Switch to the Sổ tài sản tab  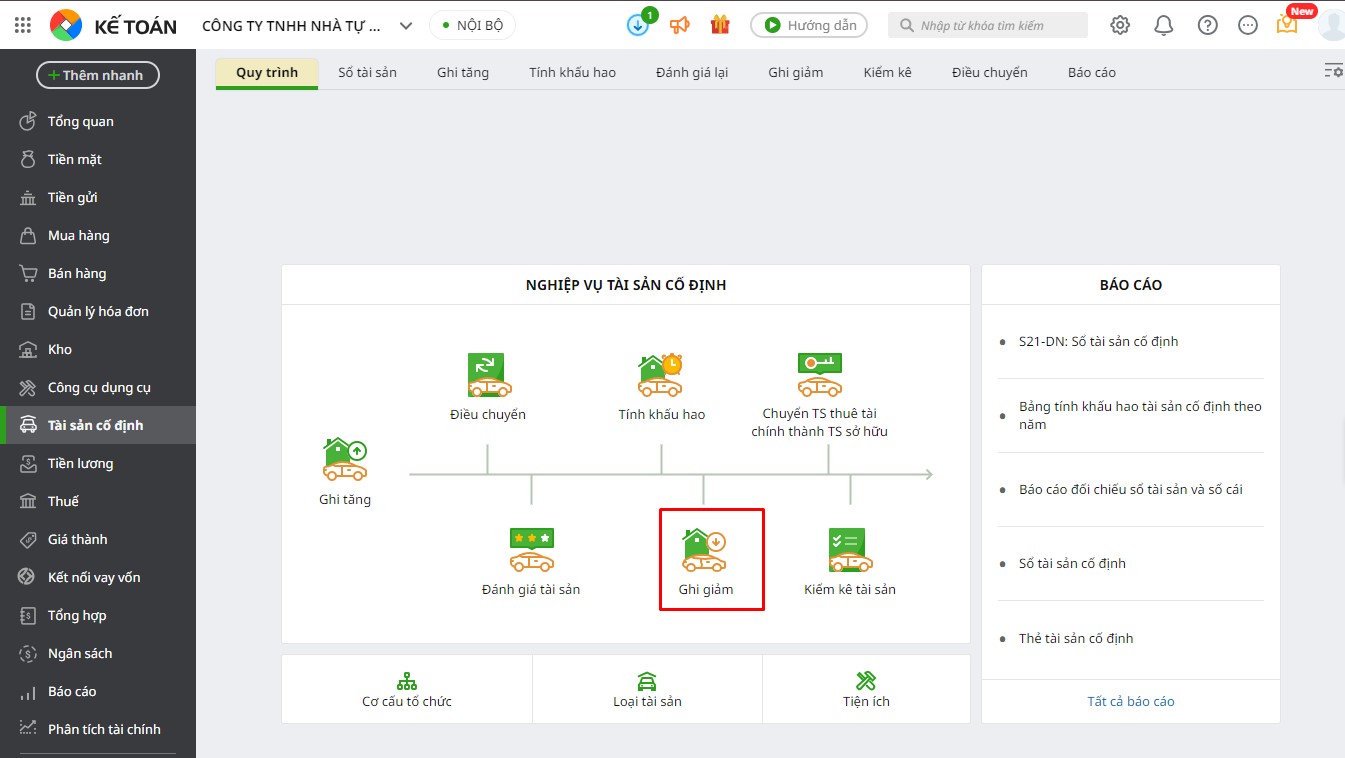pyautogui.click(x=367, y=73)
